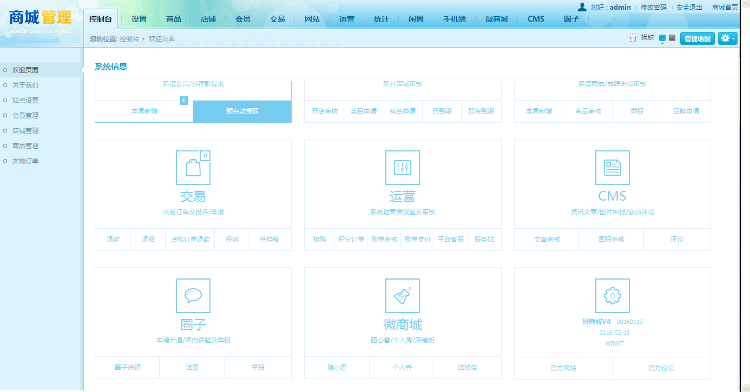Click 本周新增 in the member card

144,111
